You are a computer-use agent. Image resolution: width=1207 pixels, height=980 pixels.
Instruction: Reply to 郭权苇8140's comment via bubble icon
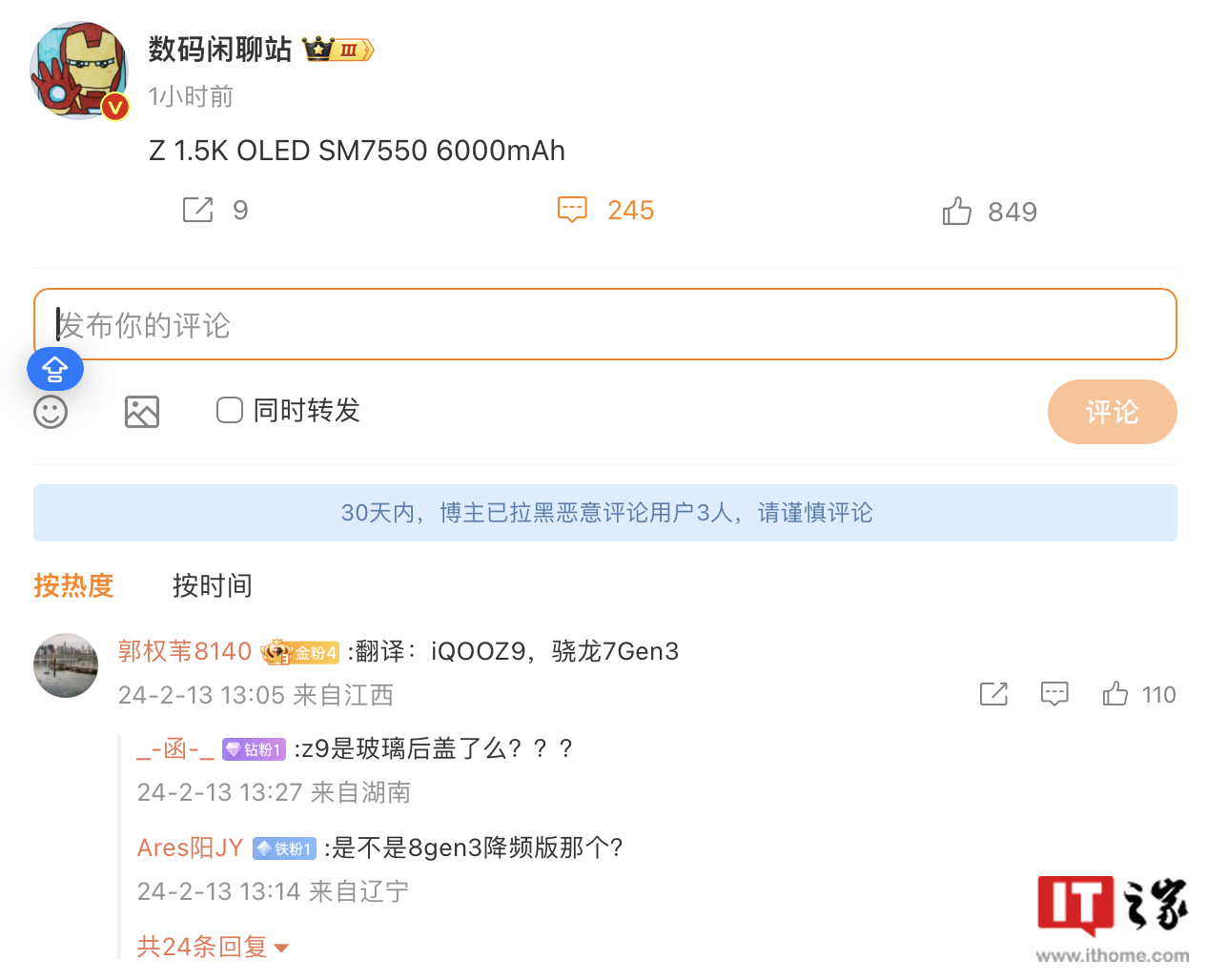point(1054,694)
